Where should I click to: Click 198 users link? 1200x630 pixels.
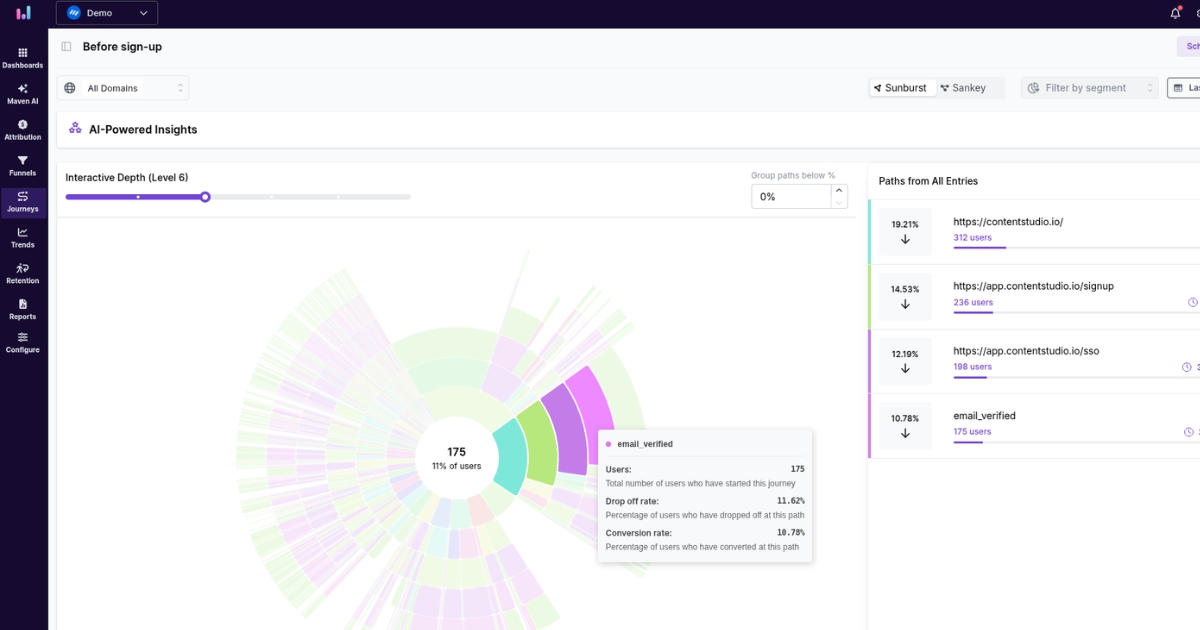point(973,367)
